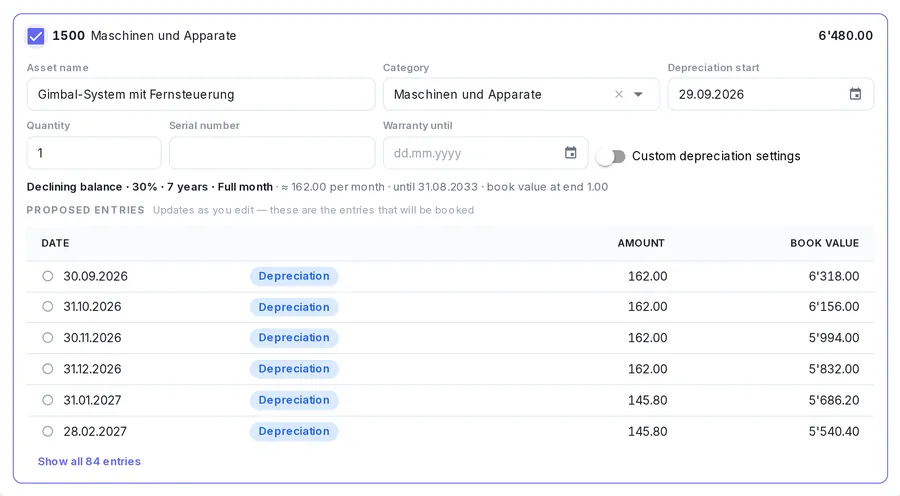Viewport: 900px width, 496px height.
Task: Click amount 145.80 in 28.02.2027 row
Action: click(647, 431)
